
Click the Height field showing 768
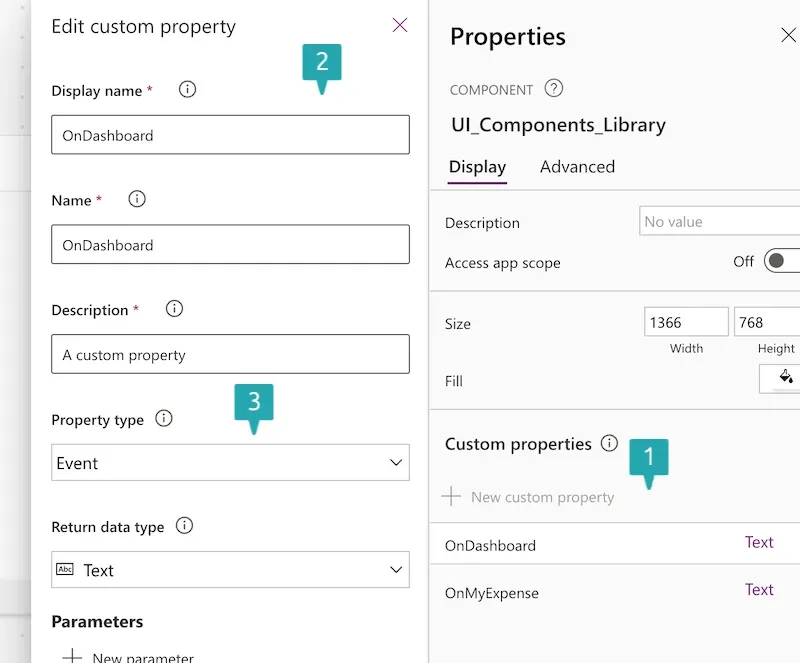pos(767,322)
